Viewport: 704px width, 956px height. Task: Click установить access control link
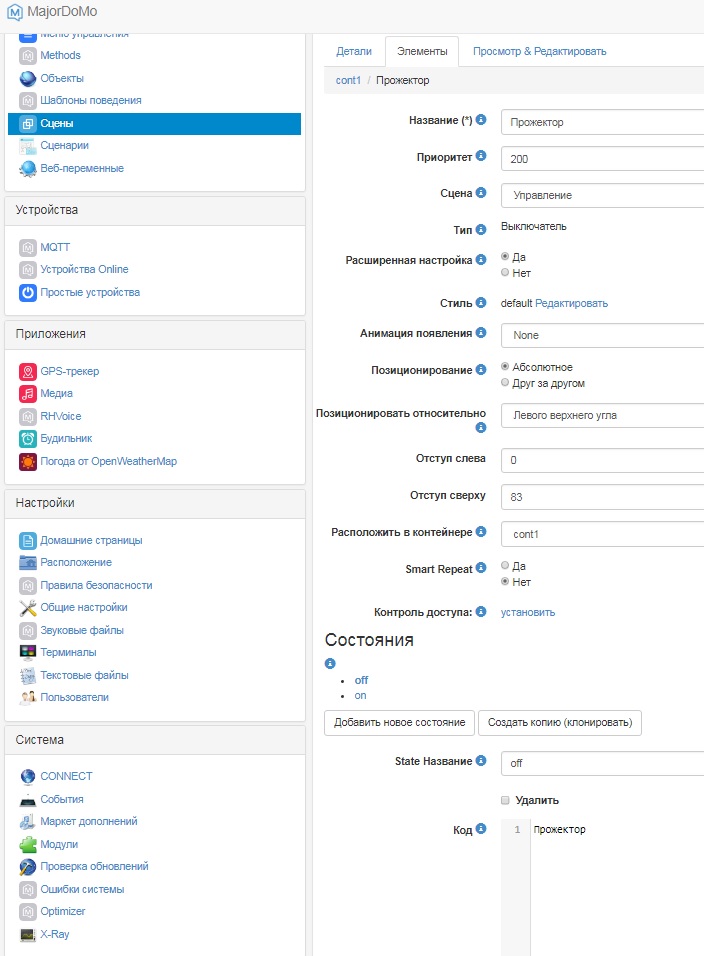pos(528,613)
